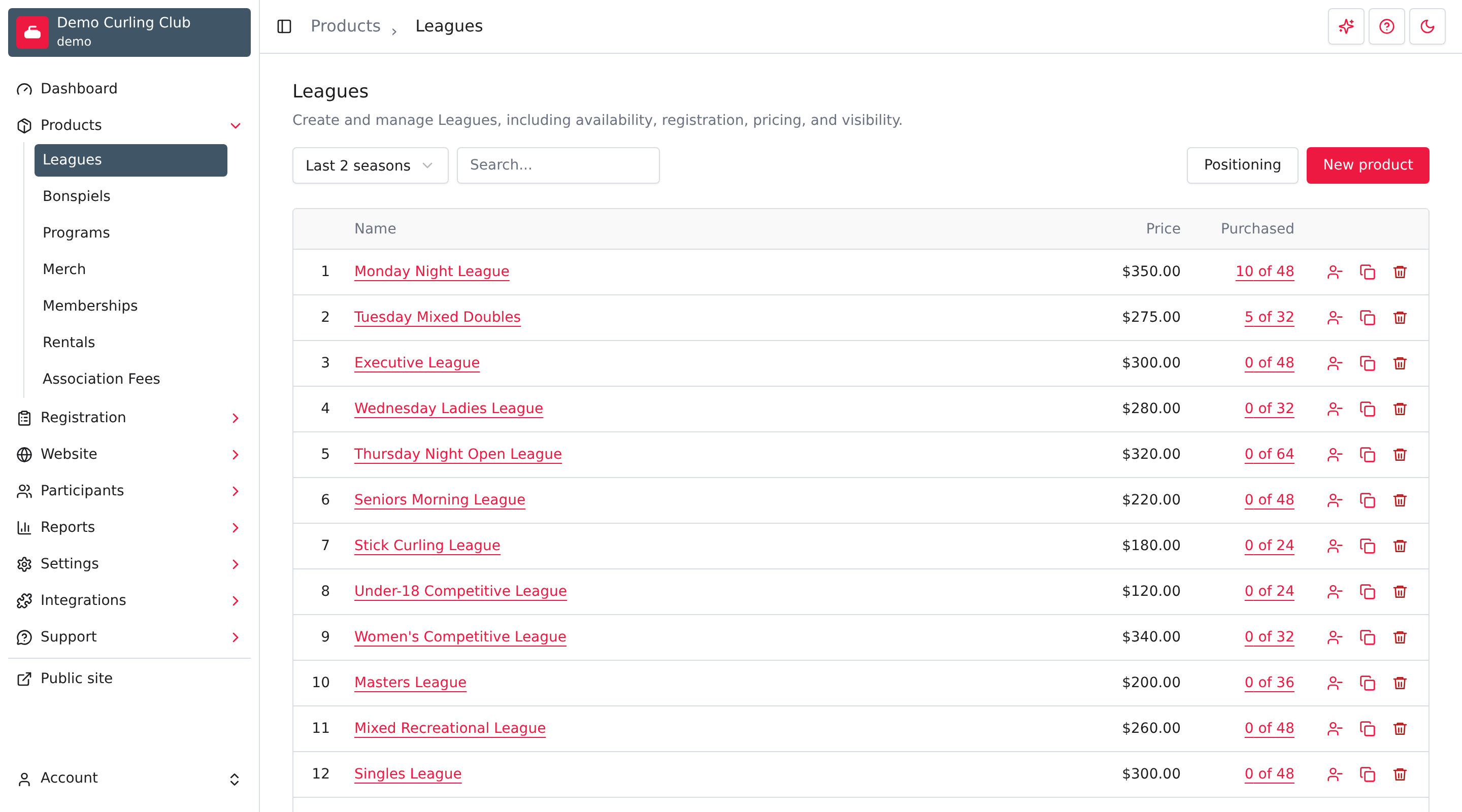The height and width of the screenshot is (812, 1462).
Task: Open the Monday Night League link
Action: click(x=431, y=271)
